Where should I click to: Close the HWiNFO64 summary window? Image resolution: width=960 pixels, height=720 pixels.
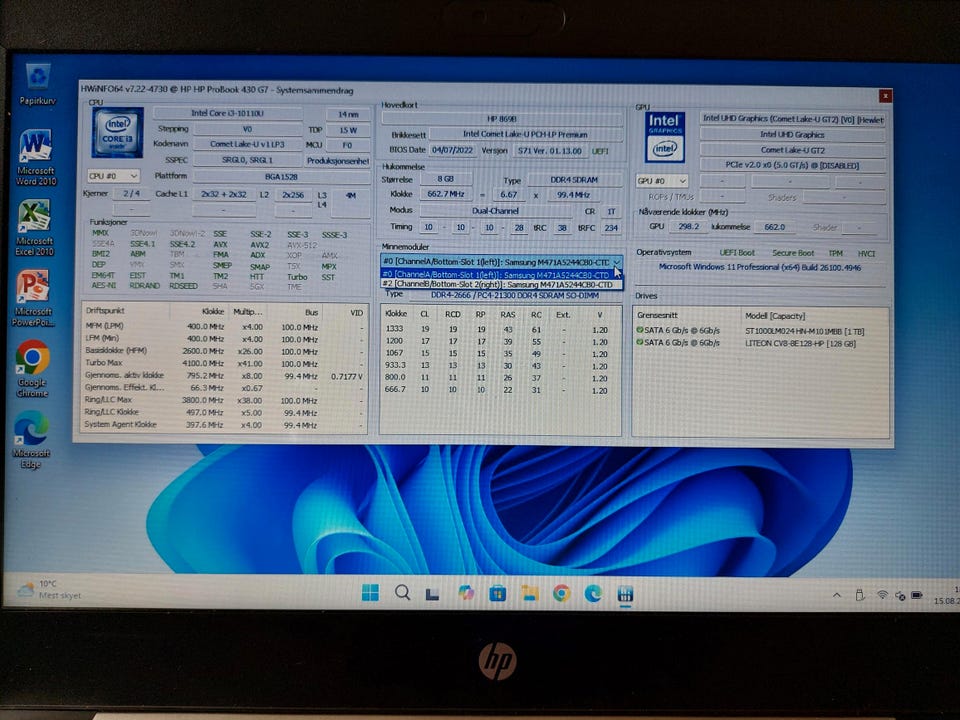(885, 96)
